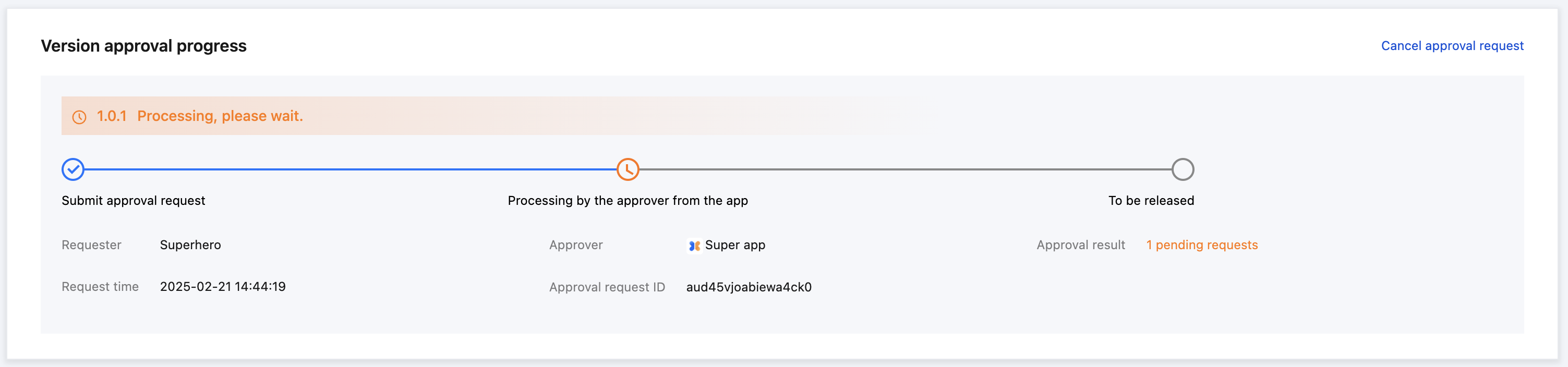The image size is (1568, 367).
Task: Click the blue checkmark step icon
Action: coord(73,169)
